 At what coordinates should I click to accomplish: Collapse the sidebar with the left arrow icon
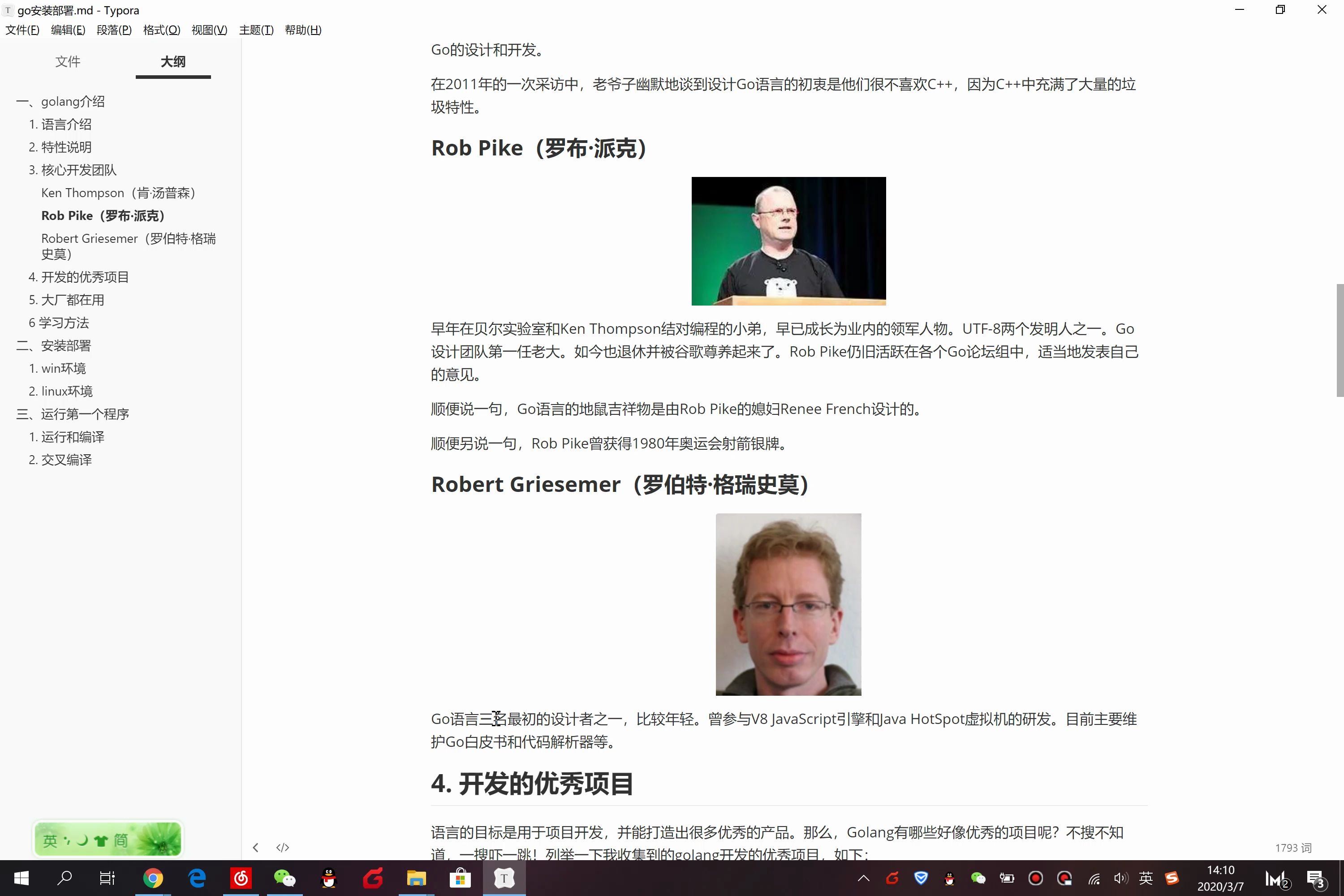tap(255, 847)
